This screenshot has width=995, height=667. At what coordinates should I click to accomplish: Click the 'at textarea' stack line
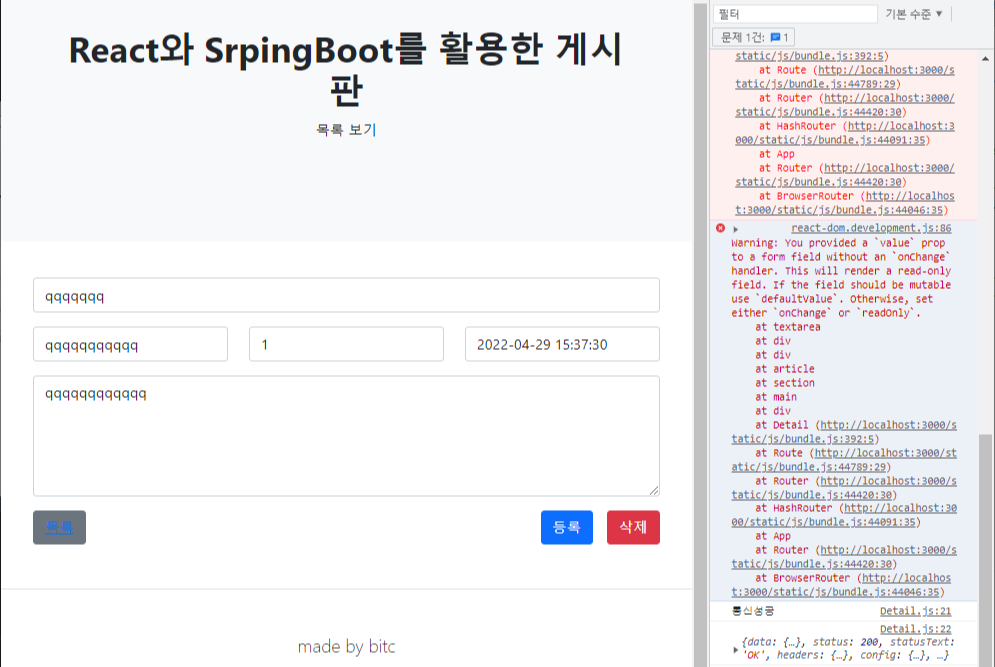[787, 327]
